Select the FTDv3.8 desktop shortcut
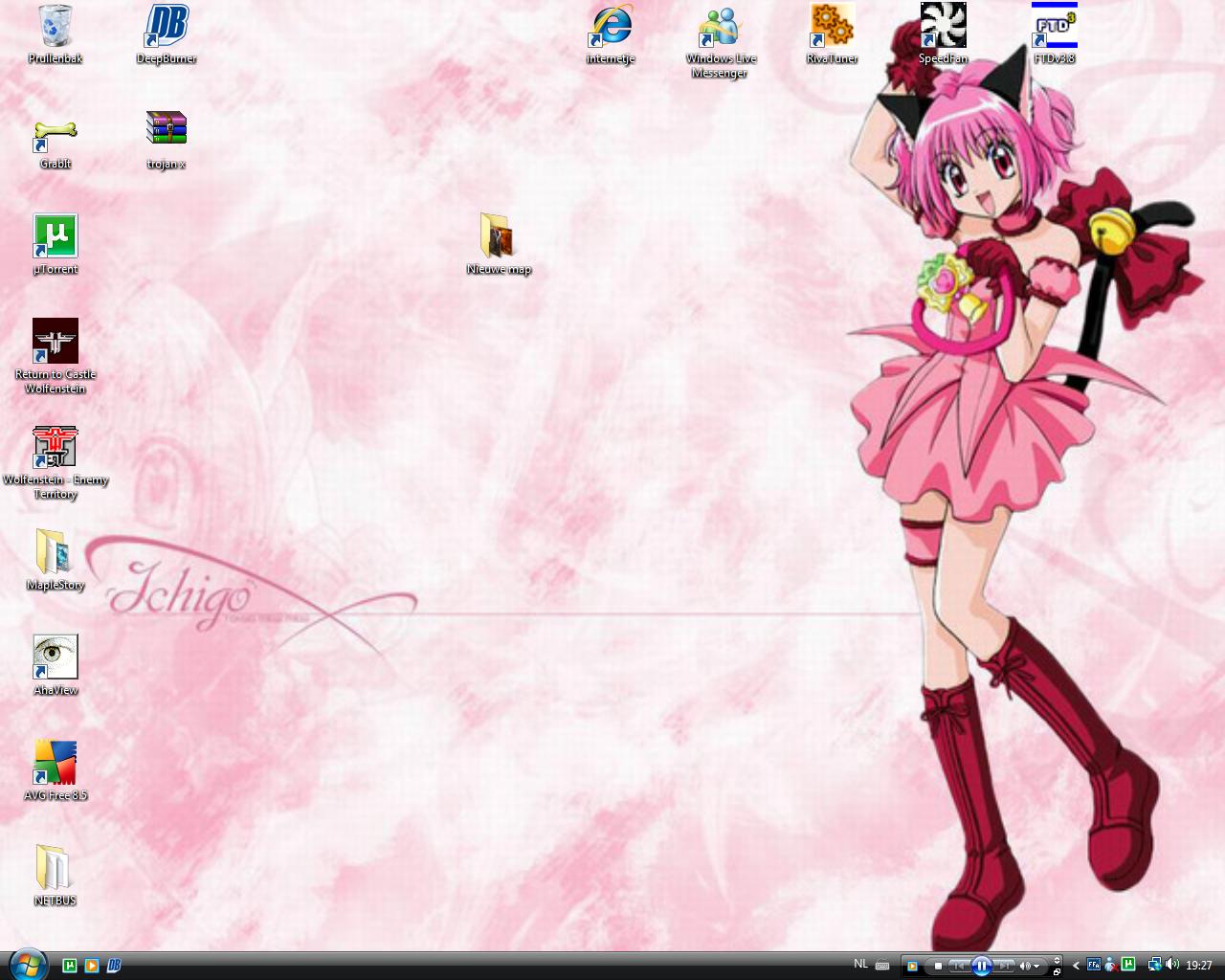 coord(1055,34)
